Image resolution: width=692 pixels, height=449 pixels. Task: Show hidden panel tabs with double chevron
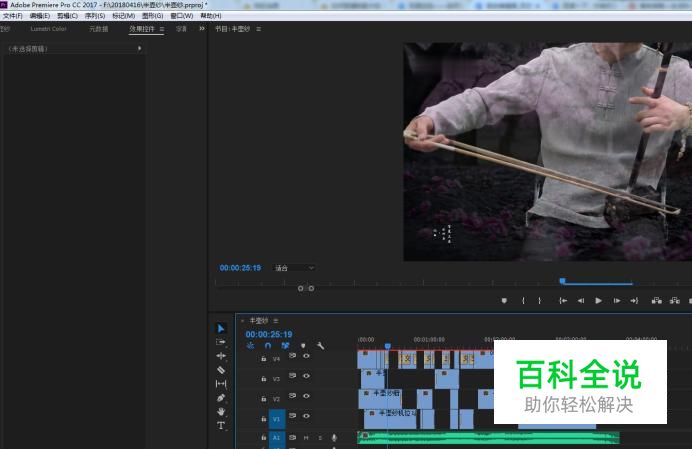202,29
